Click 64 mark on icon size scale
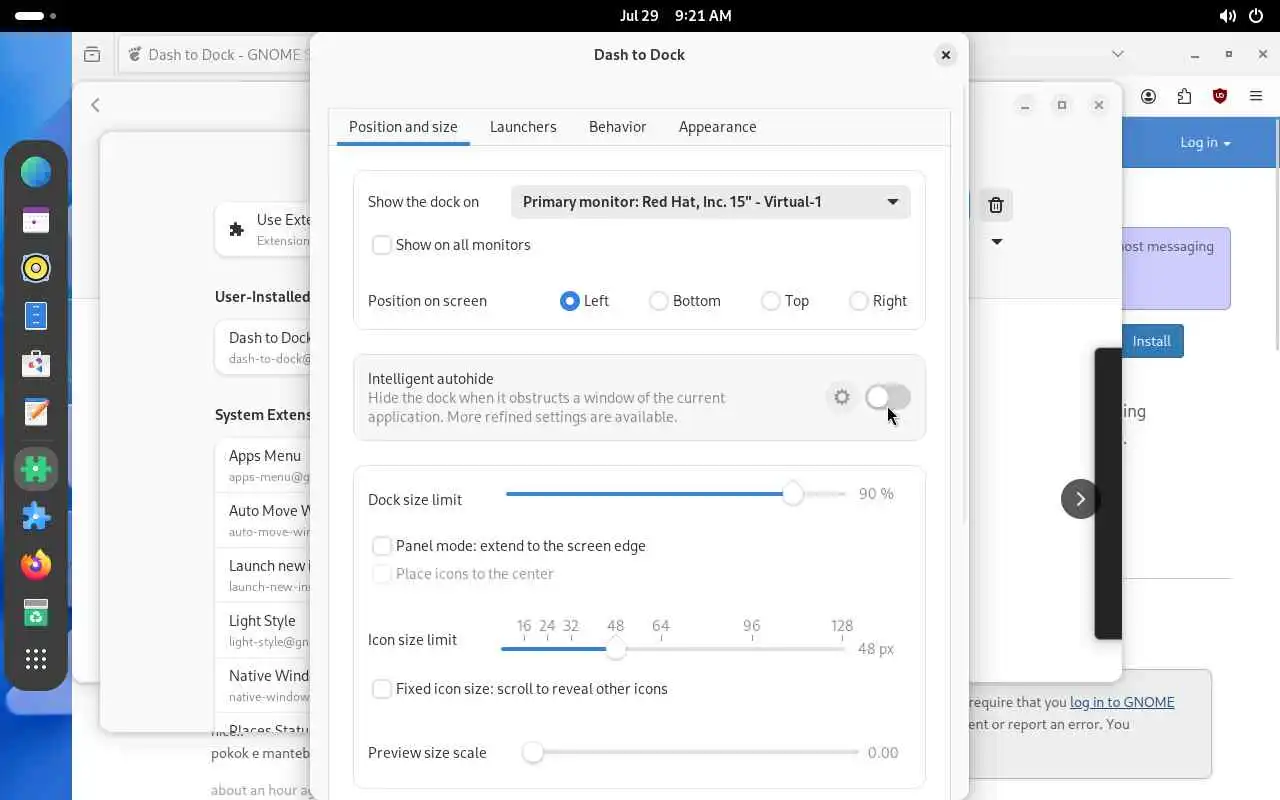1280x800 pixels. tap(660, 626)
